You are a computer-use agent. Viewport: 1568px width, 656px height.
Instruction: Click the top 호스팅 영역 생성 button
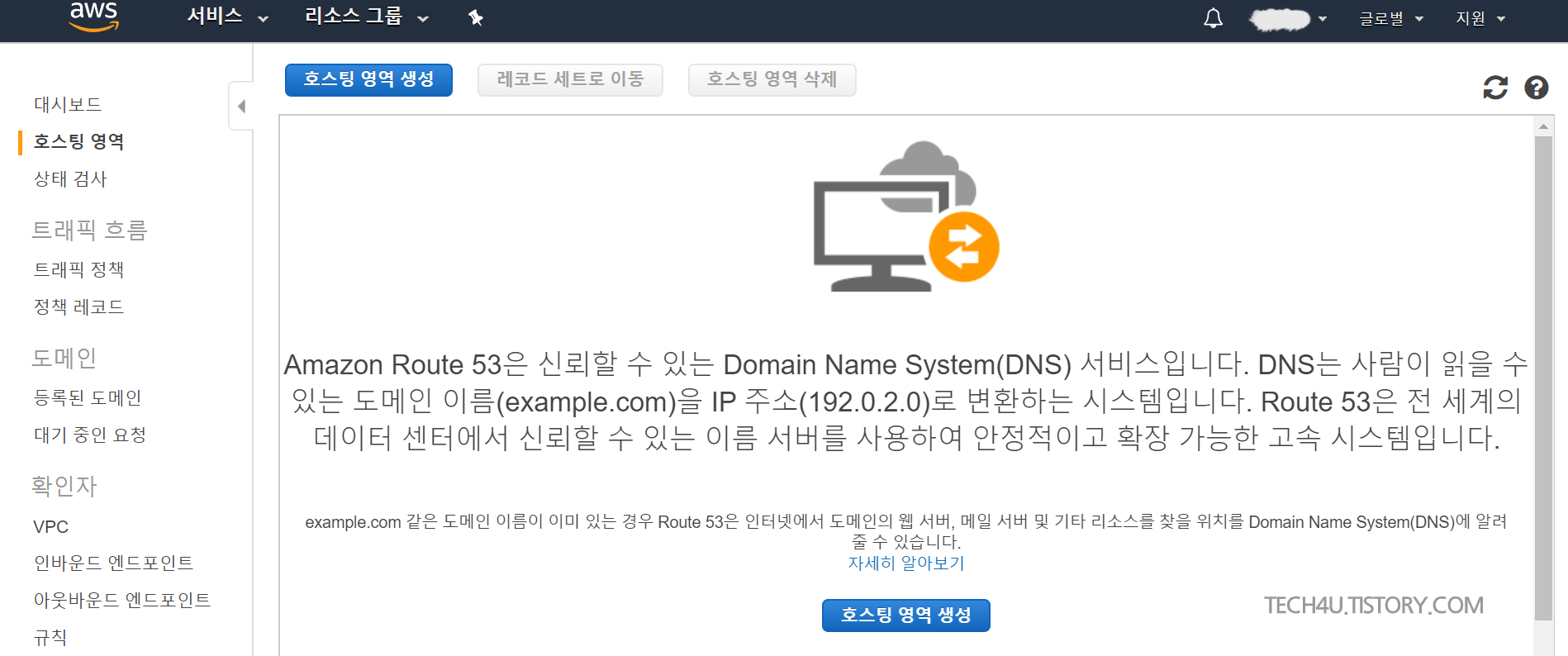click(x=368, y=80)
